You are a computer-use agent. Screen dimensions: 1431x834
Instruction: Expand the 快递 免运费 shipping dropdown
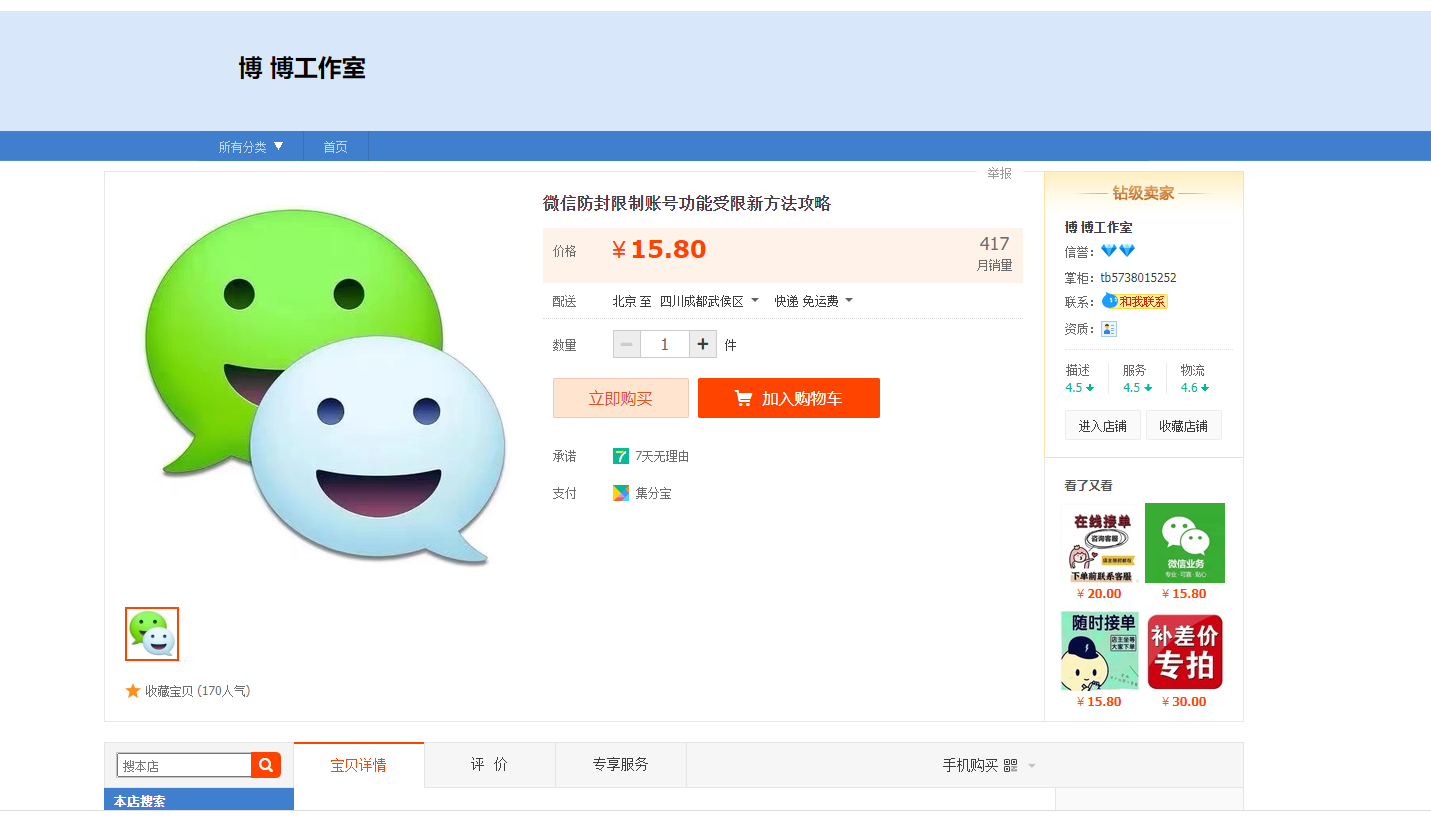[x=813, y=301]
